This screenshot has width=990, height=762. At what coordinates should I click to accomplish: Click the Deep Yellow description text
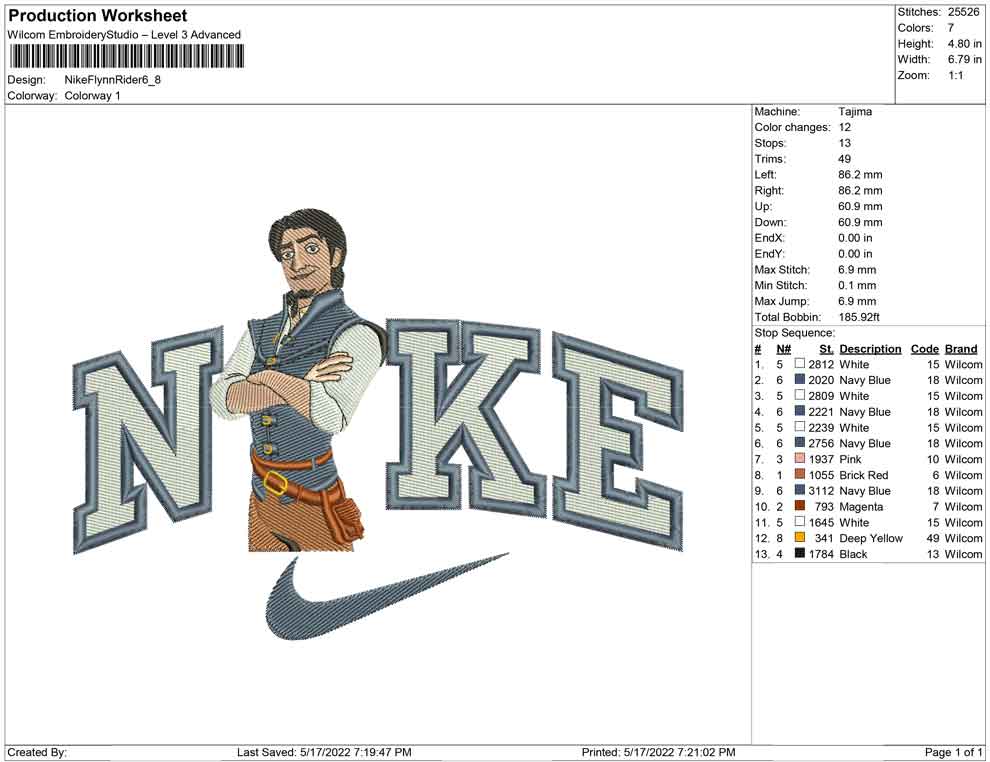tap(871, 538)
